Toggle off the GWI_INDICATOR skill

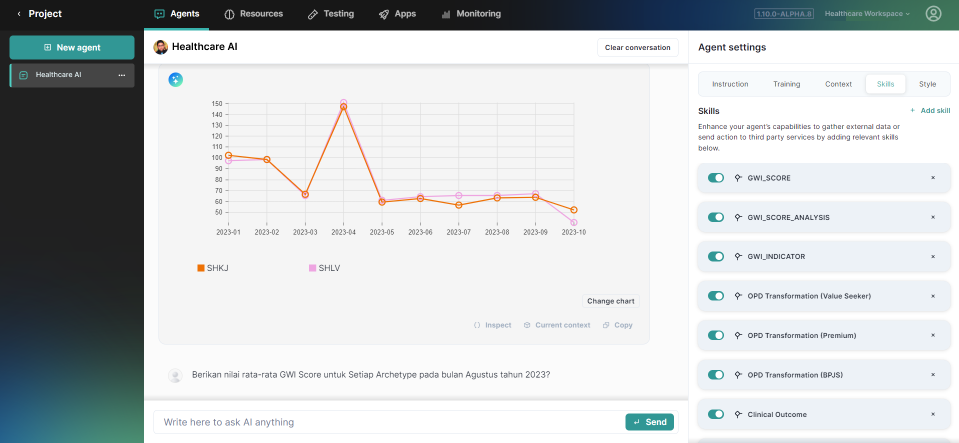pyautogui.click(x=716, y=257)
